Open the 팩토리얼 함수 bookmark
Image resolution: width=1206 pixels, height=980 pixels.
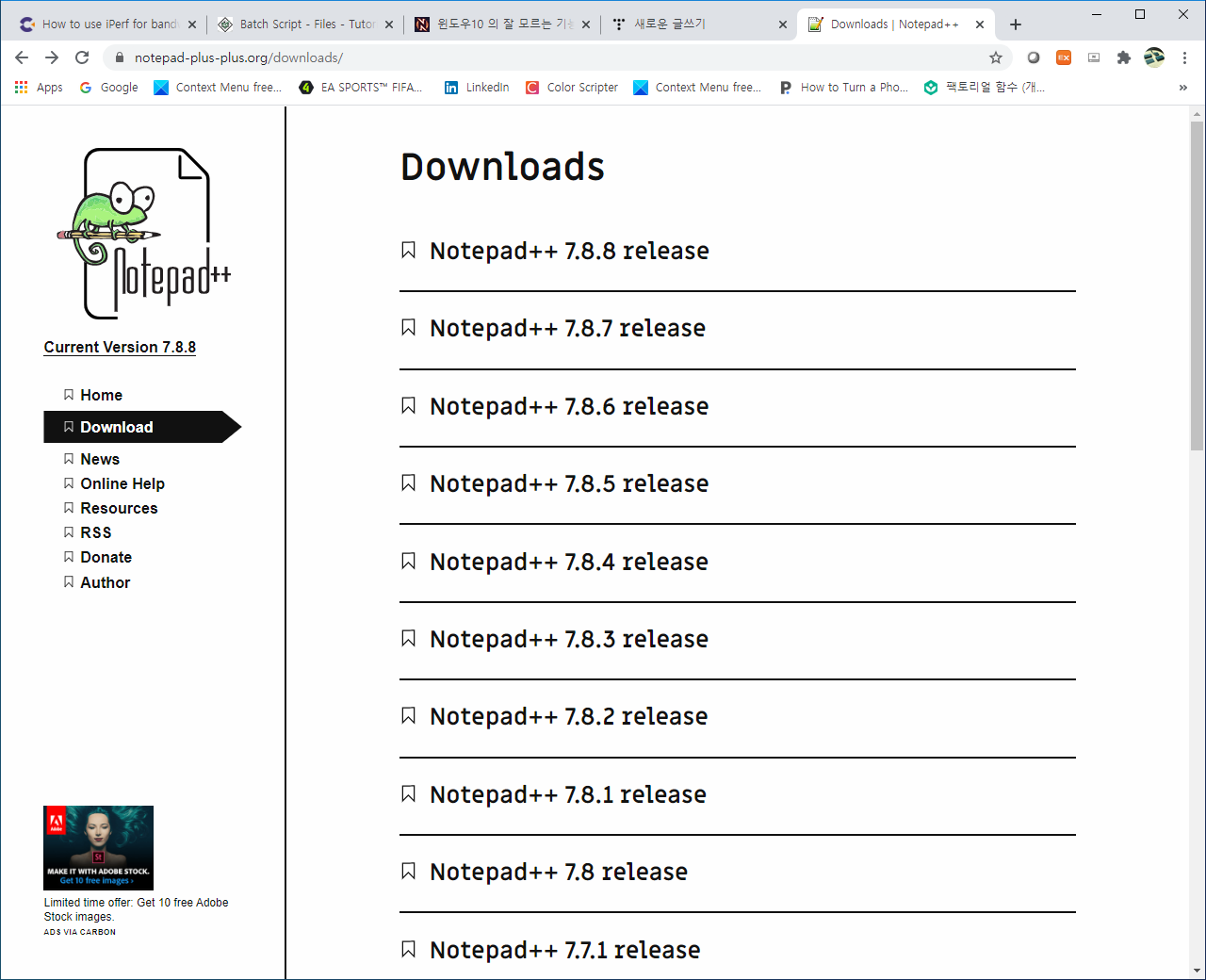(985, 88)
